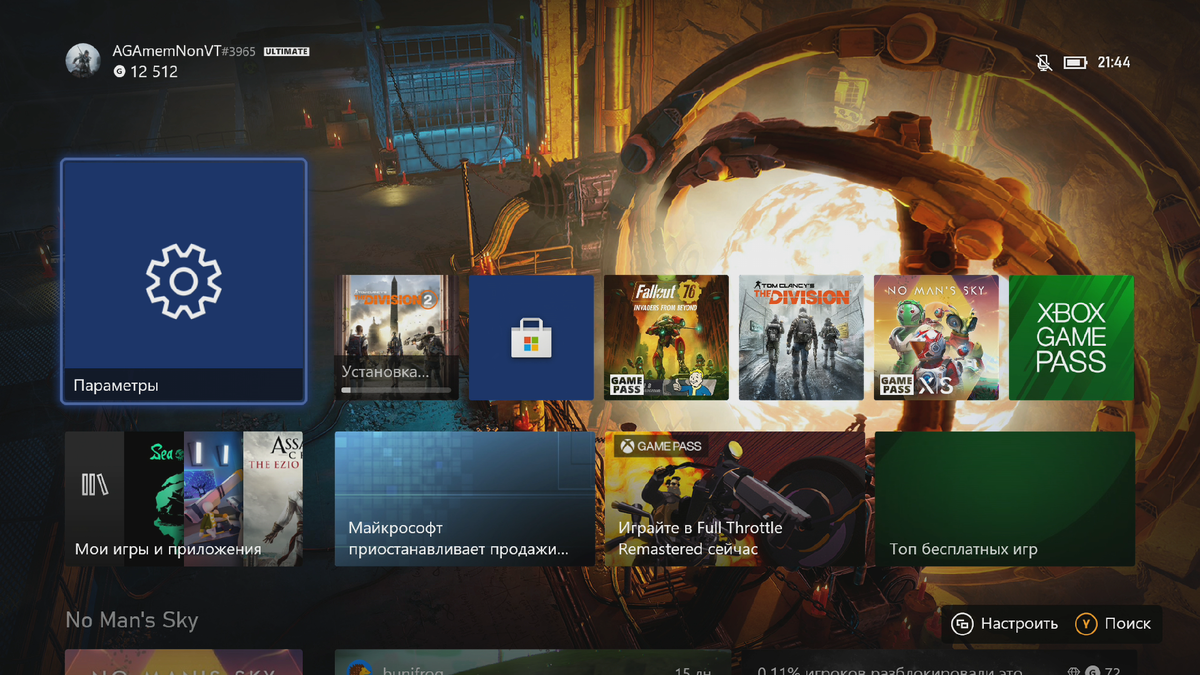This screenshot has width=1200, height=675.
Task: Open Играйте в Full Throttle Remastered tile
Action: point(735,499)
